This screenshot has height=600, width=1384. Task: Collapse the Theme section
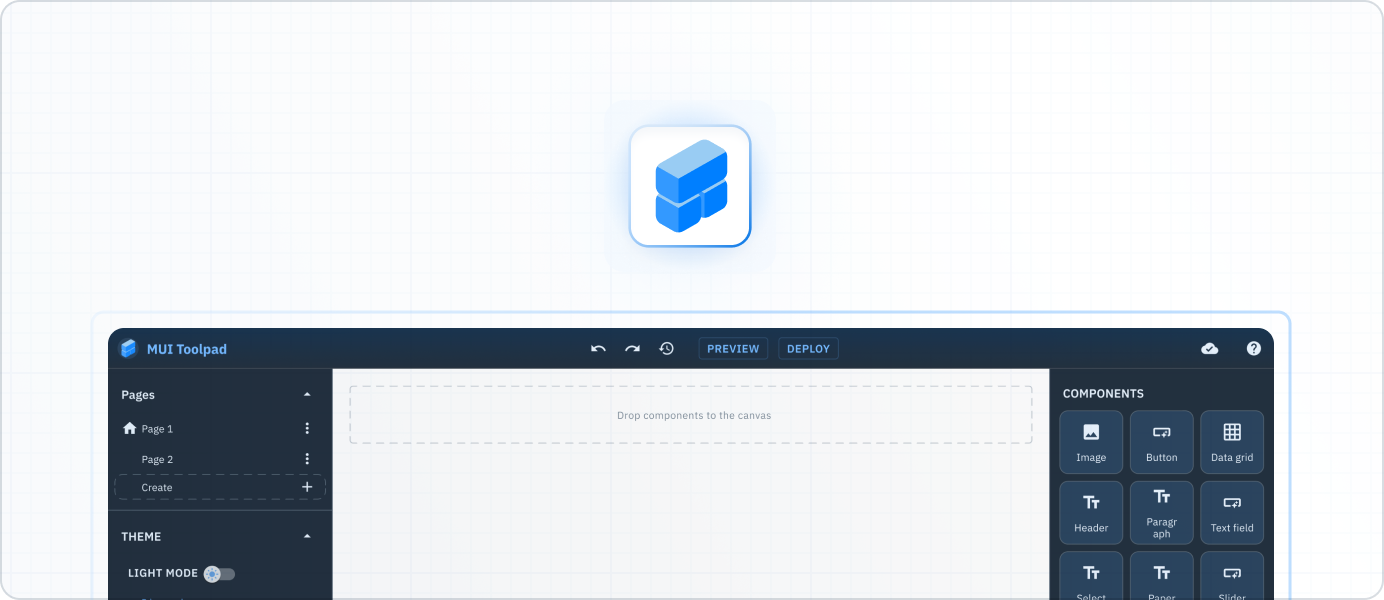[307, 536]
